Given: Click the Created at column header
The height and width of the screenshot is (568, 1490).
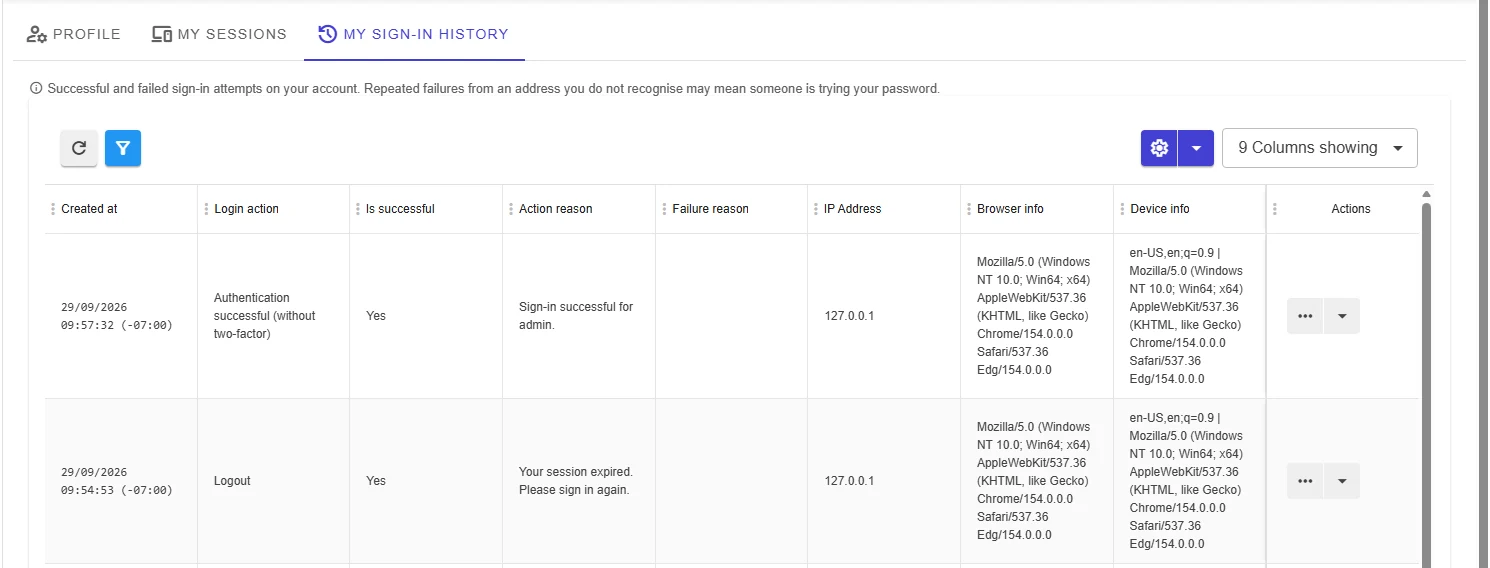Looking at the screenshot, I should 89,209.
